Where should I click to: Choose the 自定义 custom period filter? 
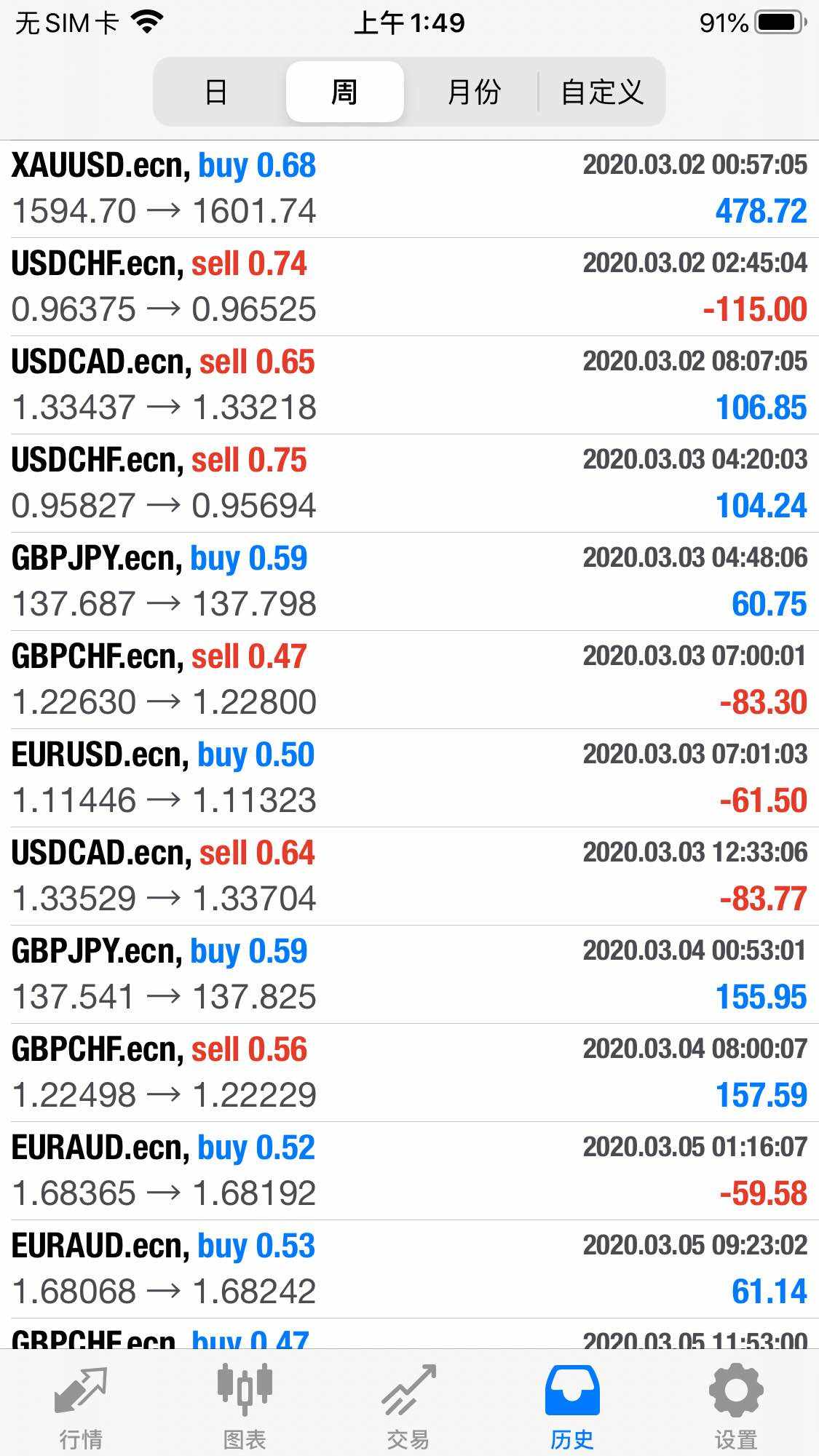click(x=602, y=92)
